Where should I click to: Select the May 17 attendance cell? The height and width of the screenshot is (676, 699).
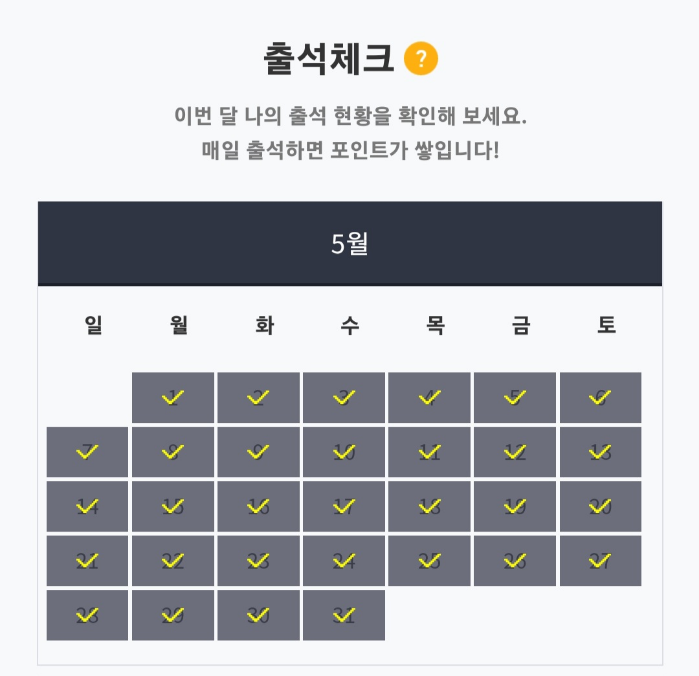[x=344, y=506]
